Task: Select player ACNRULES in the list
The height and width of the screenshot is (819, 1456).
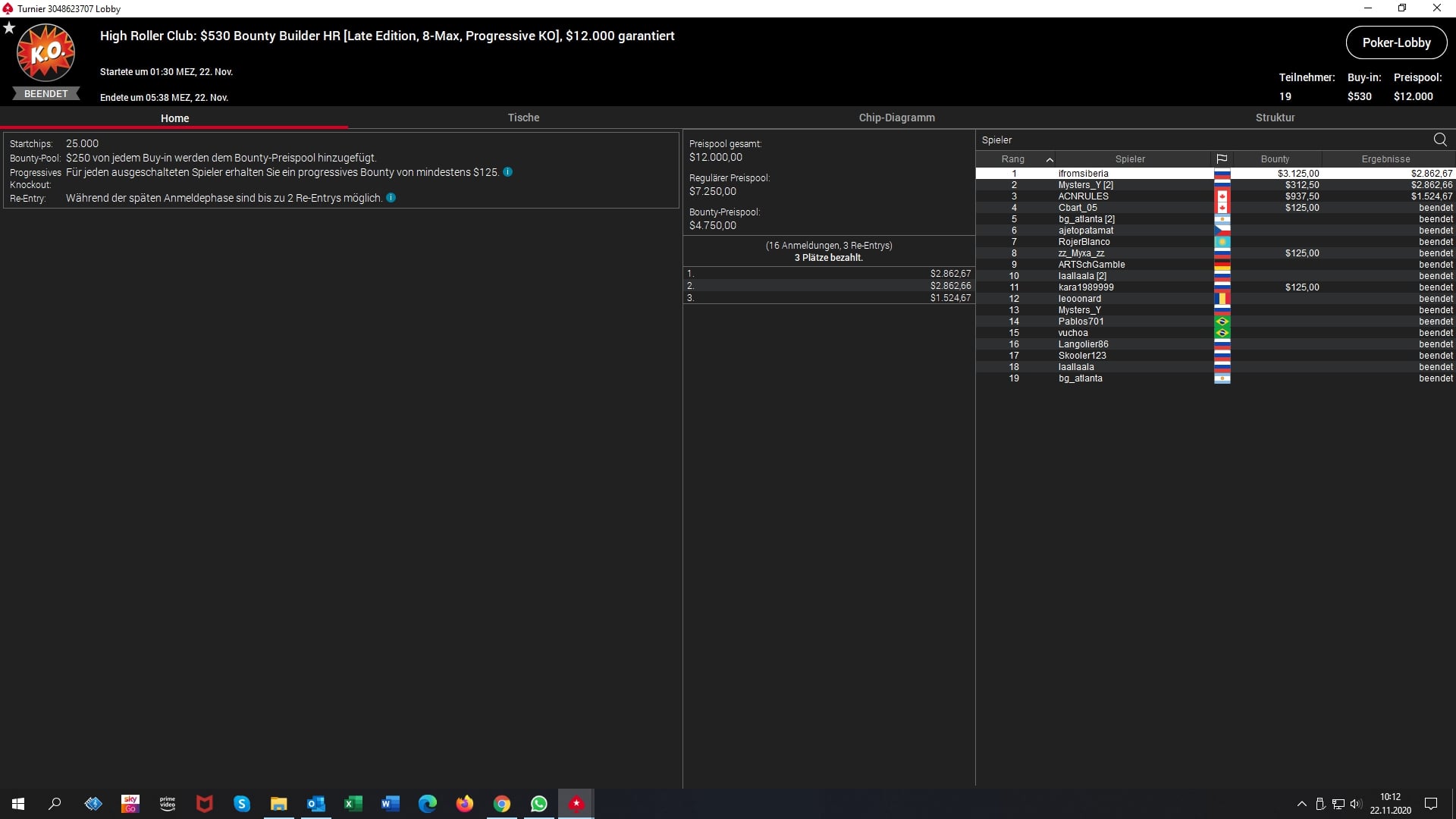Action: tap(1083, 196)
